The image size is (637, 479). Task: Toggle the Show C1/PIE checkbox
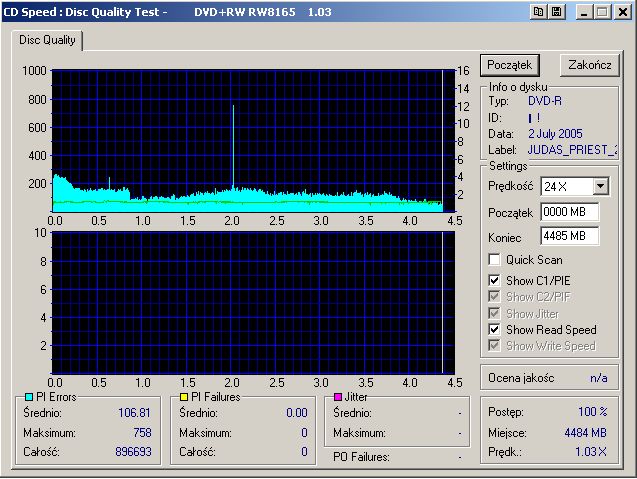494,280
